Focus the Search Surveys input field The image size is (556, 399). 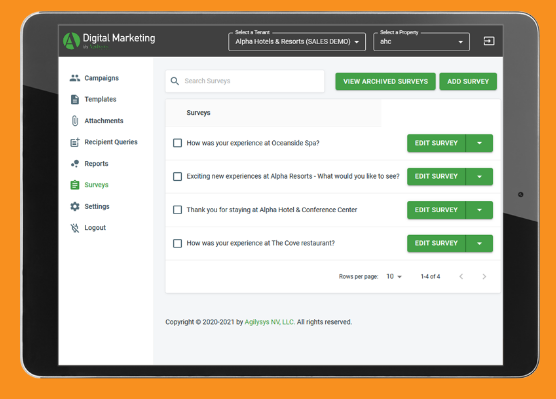coord(245,81)
